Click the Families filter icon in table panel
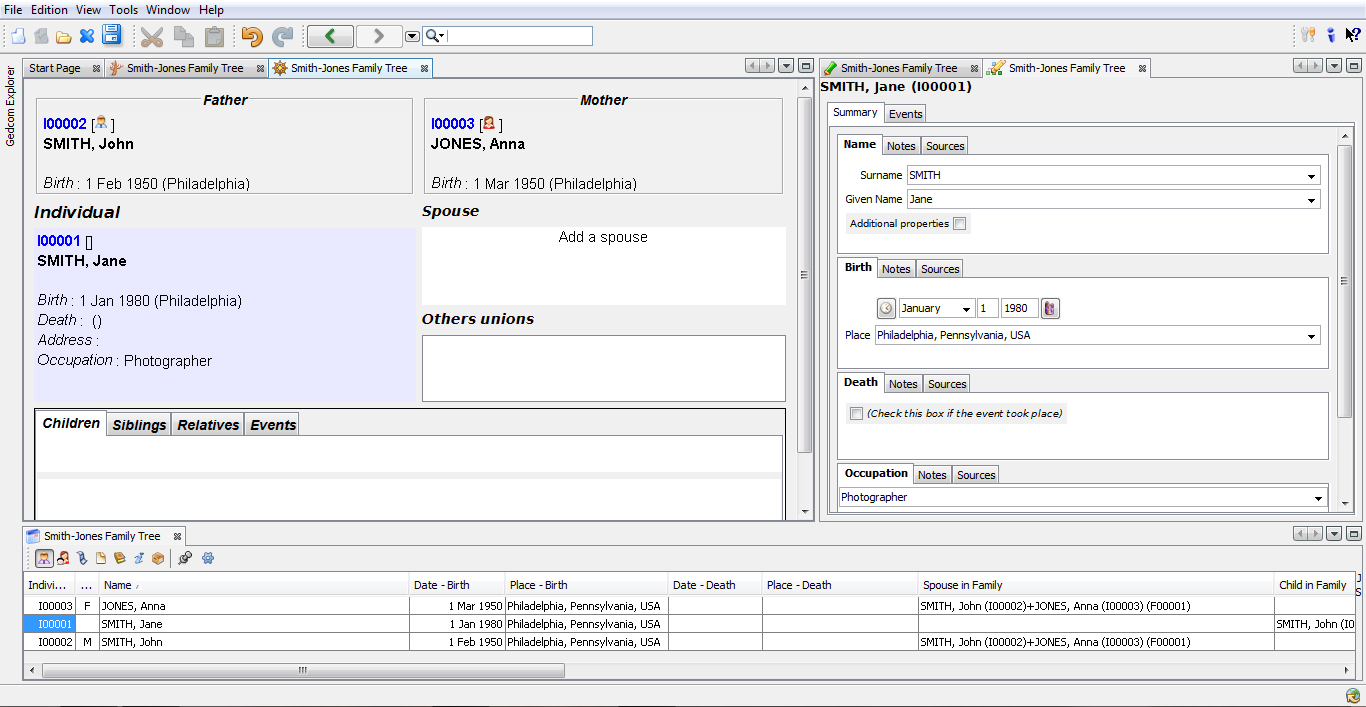Screen dimensions: 1366x707 (62, 559)
